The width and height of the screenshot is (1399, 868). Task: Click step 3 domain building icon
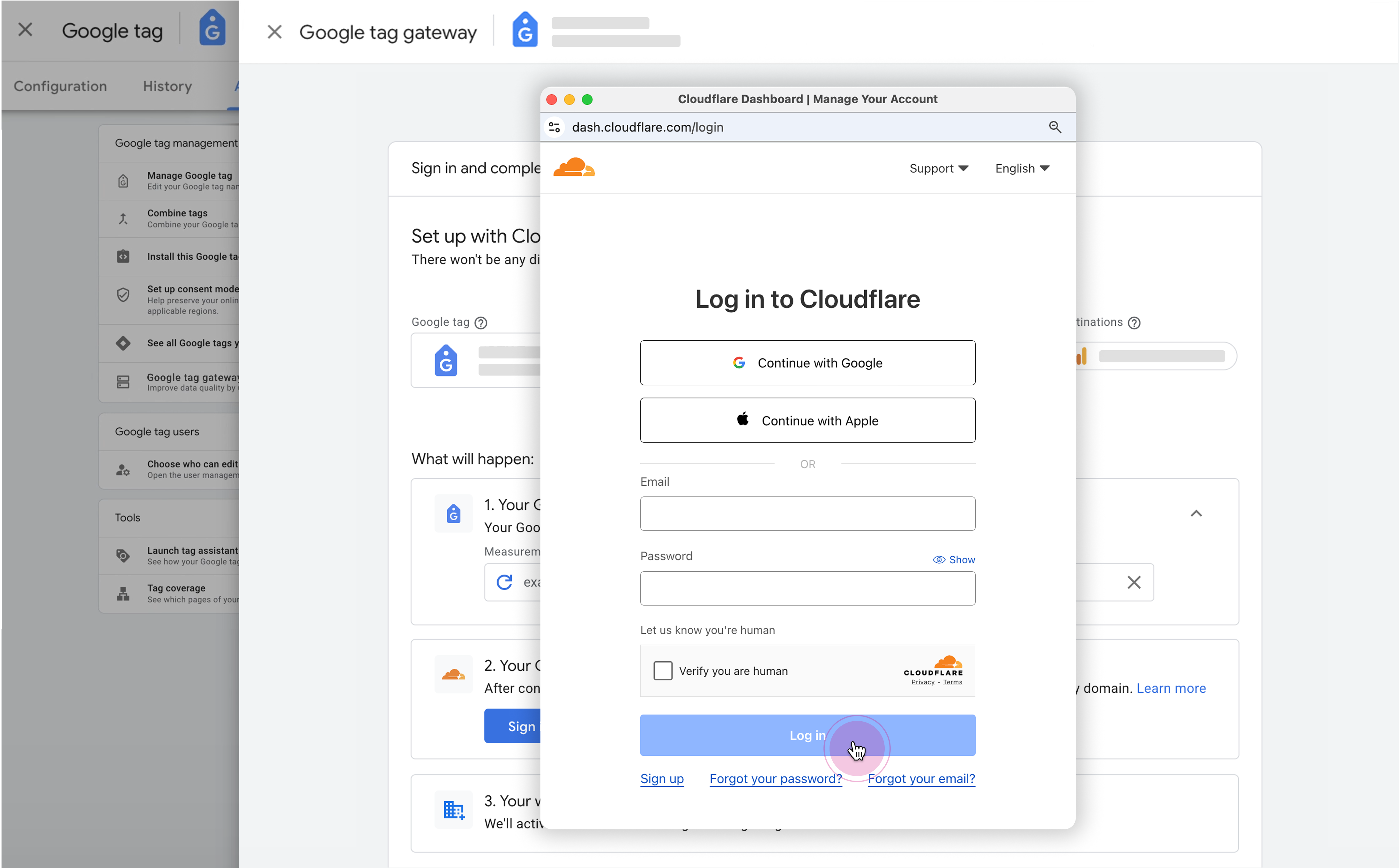453,809
